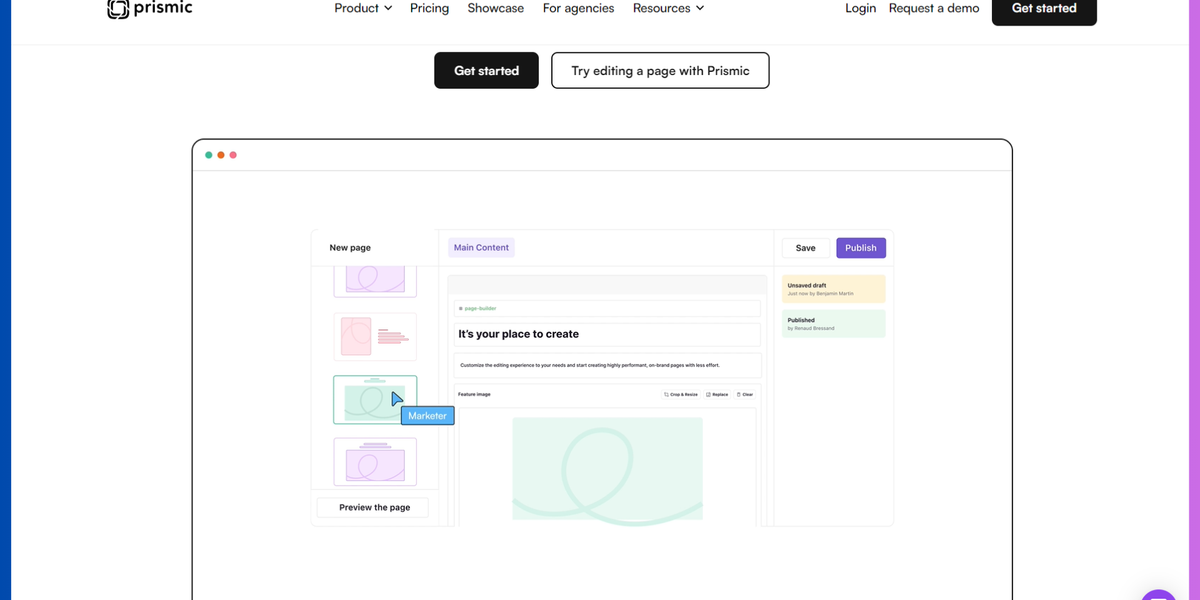Screen dimensions: 1200x600
Task: Click the Clear trash icon beside Replace
Action: click(739, 394)
